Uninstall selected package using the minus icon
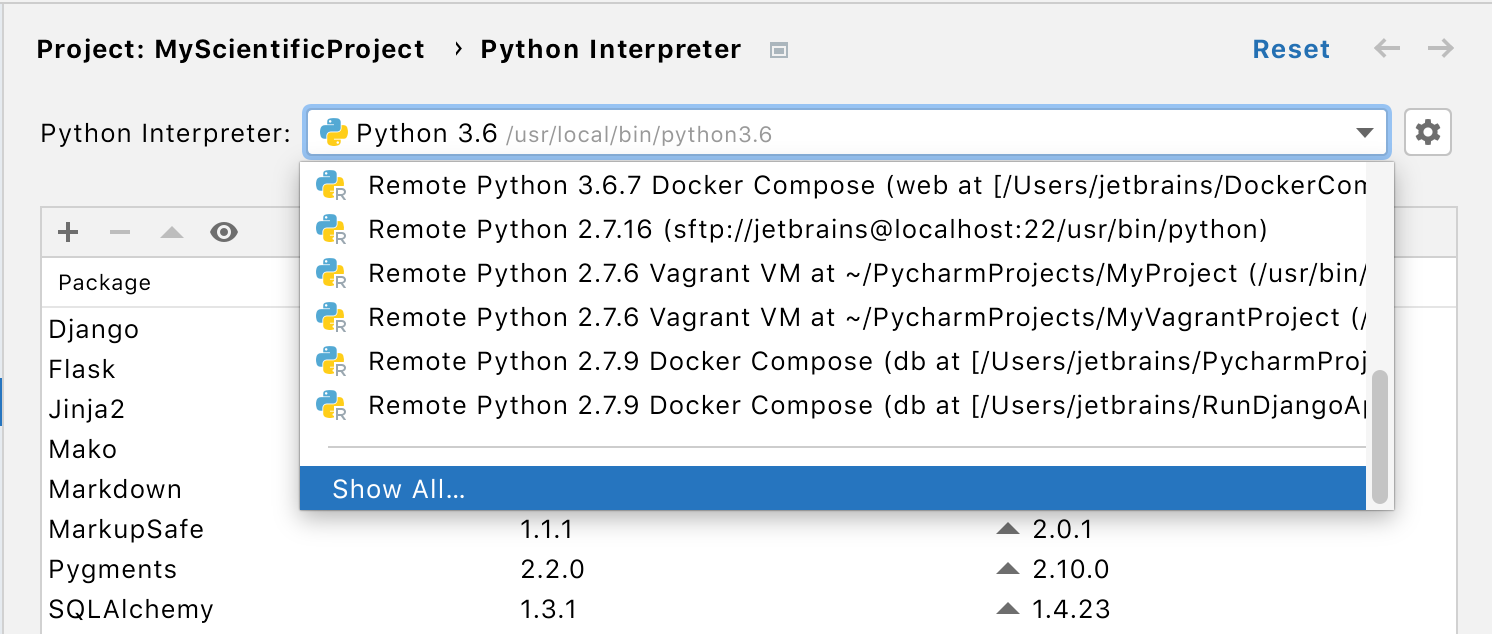The height and width of the screenshot is (634, 1492). click(120, 231)
